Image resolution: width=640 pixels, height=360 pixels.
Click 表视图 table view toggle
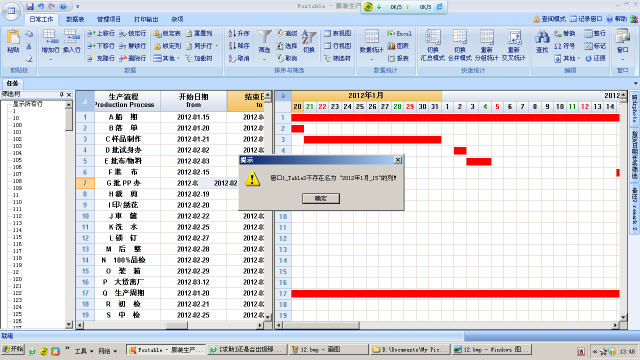(x=338, y=33)
